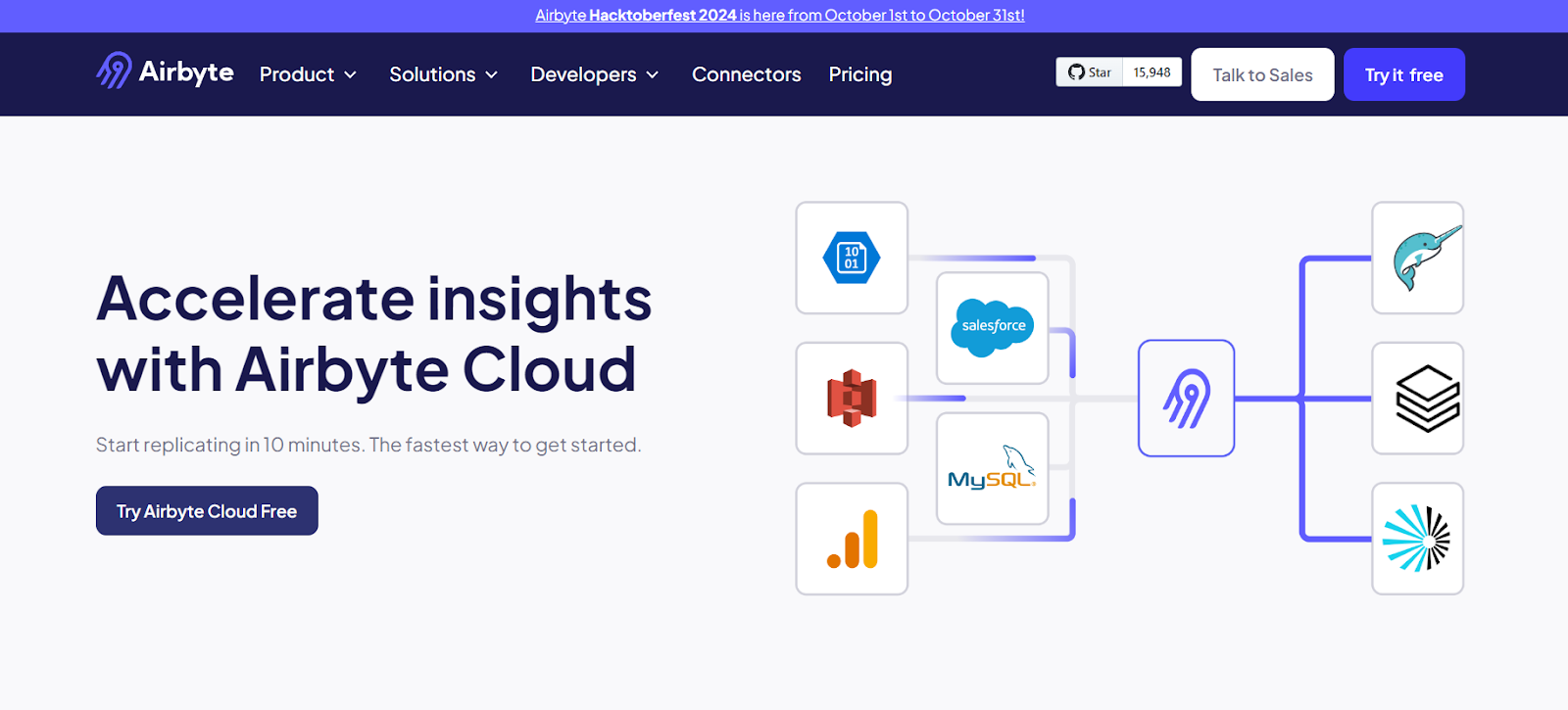
Task: Click the Accelerate insights heading text
Action: point(373,334)
